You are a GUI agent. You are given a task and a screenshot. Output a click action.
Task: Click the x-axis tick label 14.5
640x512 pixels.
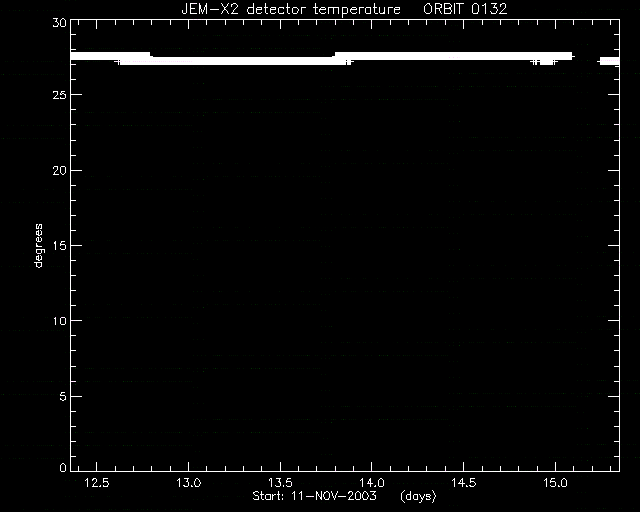(x=464, y=483)
